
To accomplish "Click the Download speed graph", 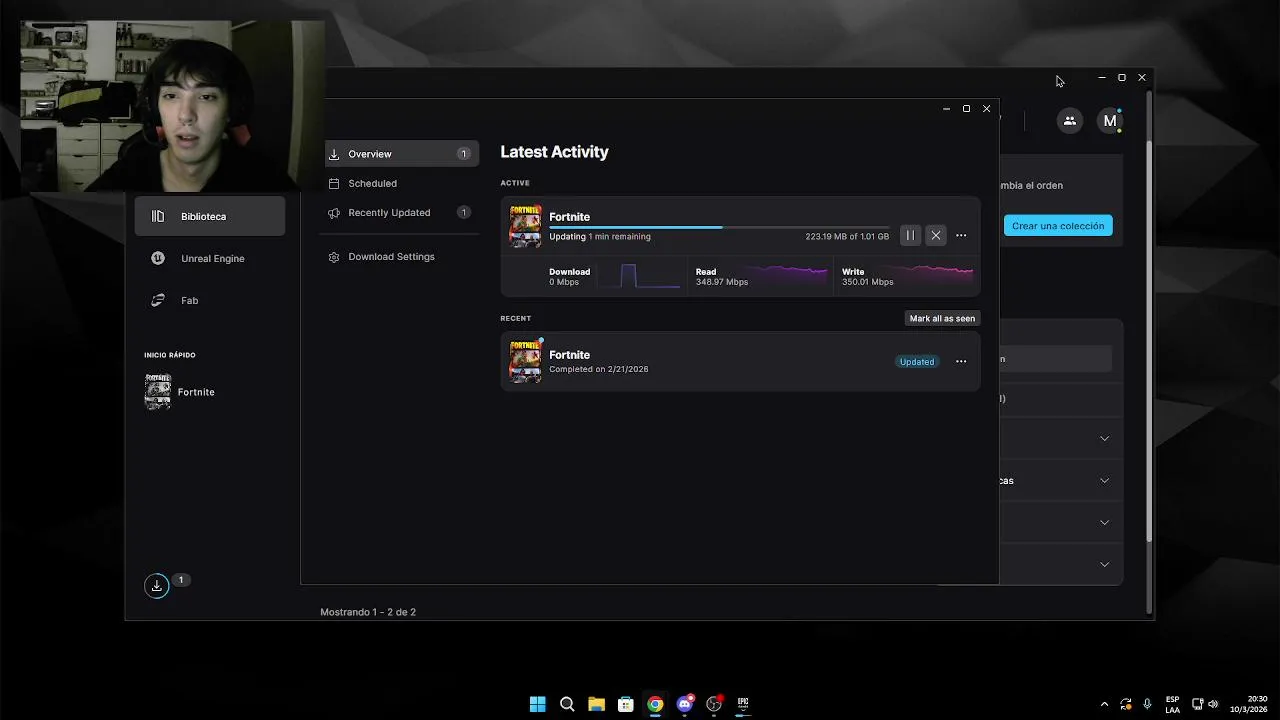I will (x=638, y=276).
